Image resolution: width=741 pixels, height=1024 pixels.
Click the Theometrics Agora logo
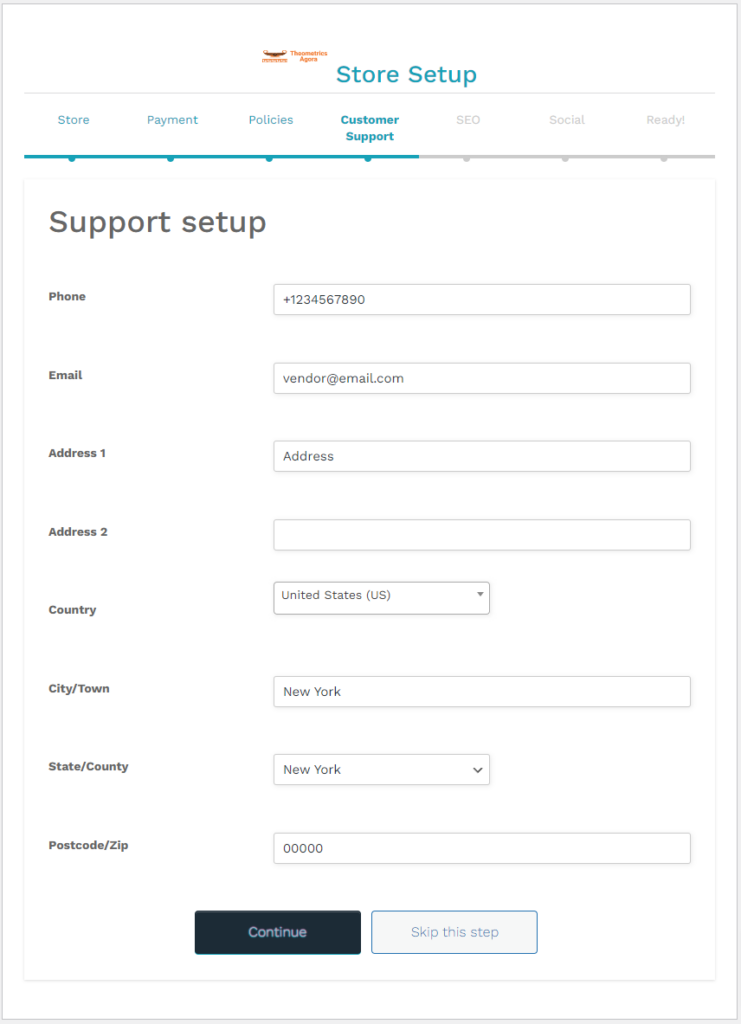pyautogui.click(x=294, y=56)
